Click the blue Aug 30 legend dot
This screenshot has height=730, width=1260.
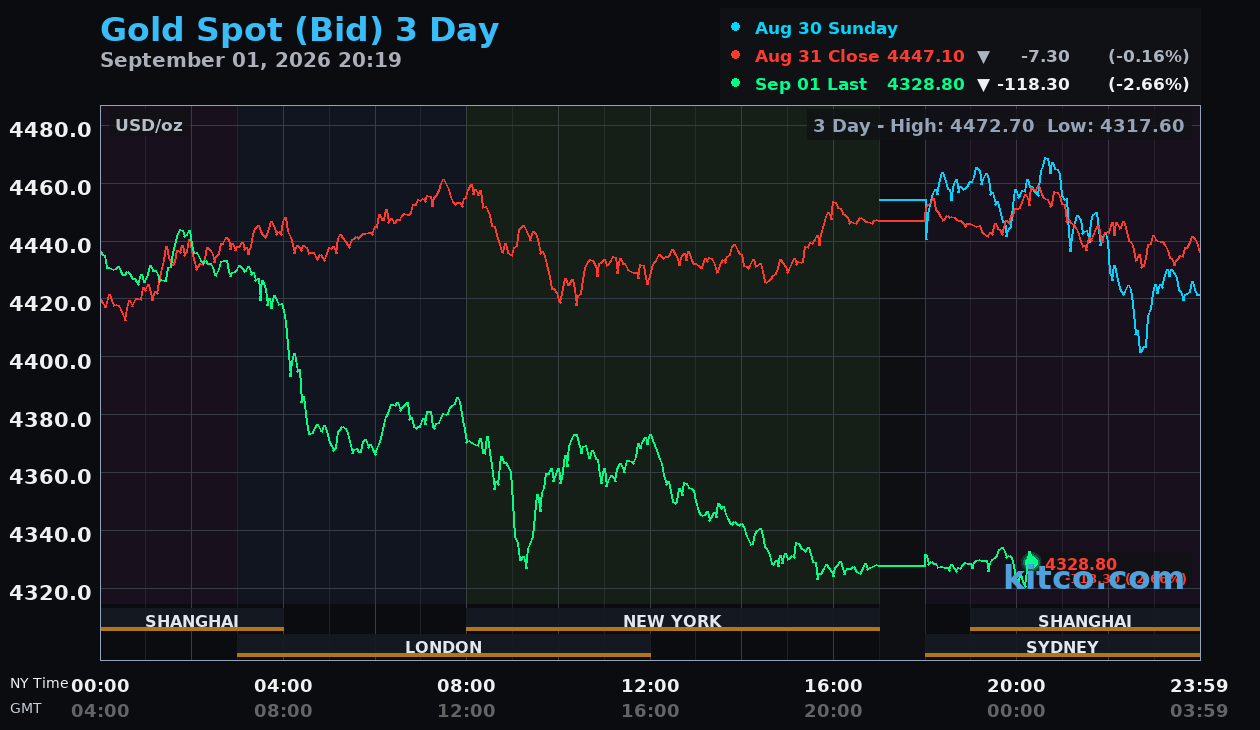point(736,28)
